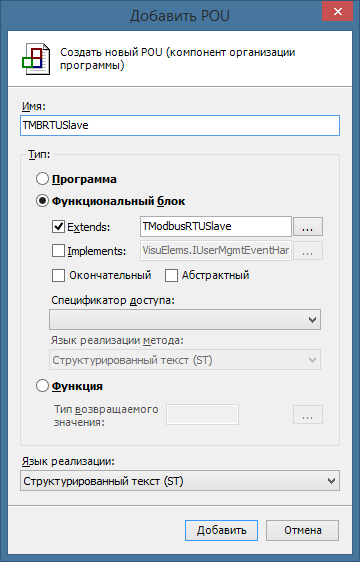Select the Функциональный блок radio option
Image resolution: width=361 pixels, height=563 pixels.
click(42, 201)
